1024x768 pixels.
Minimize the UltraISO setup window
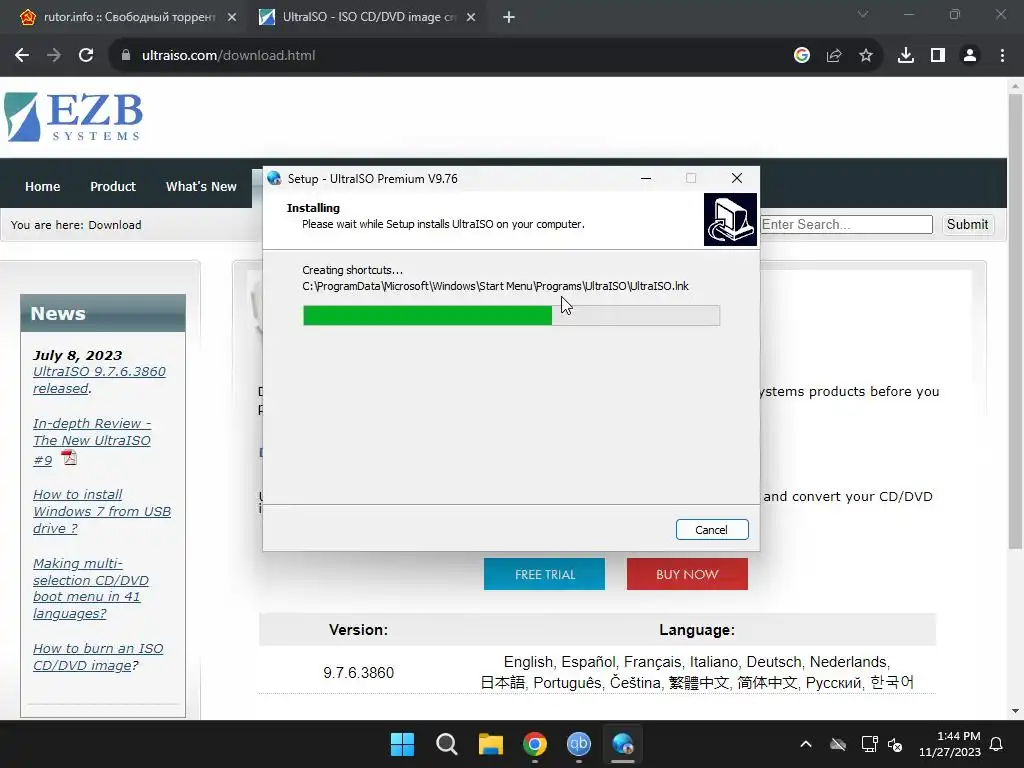pos(646,178)
